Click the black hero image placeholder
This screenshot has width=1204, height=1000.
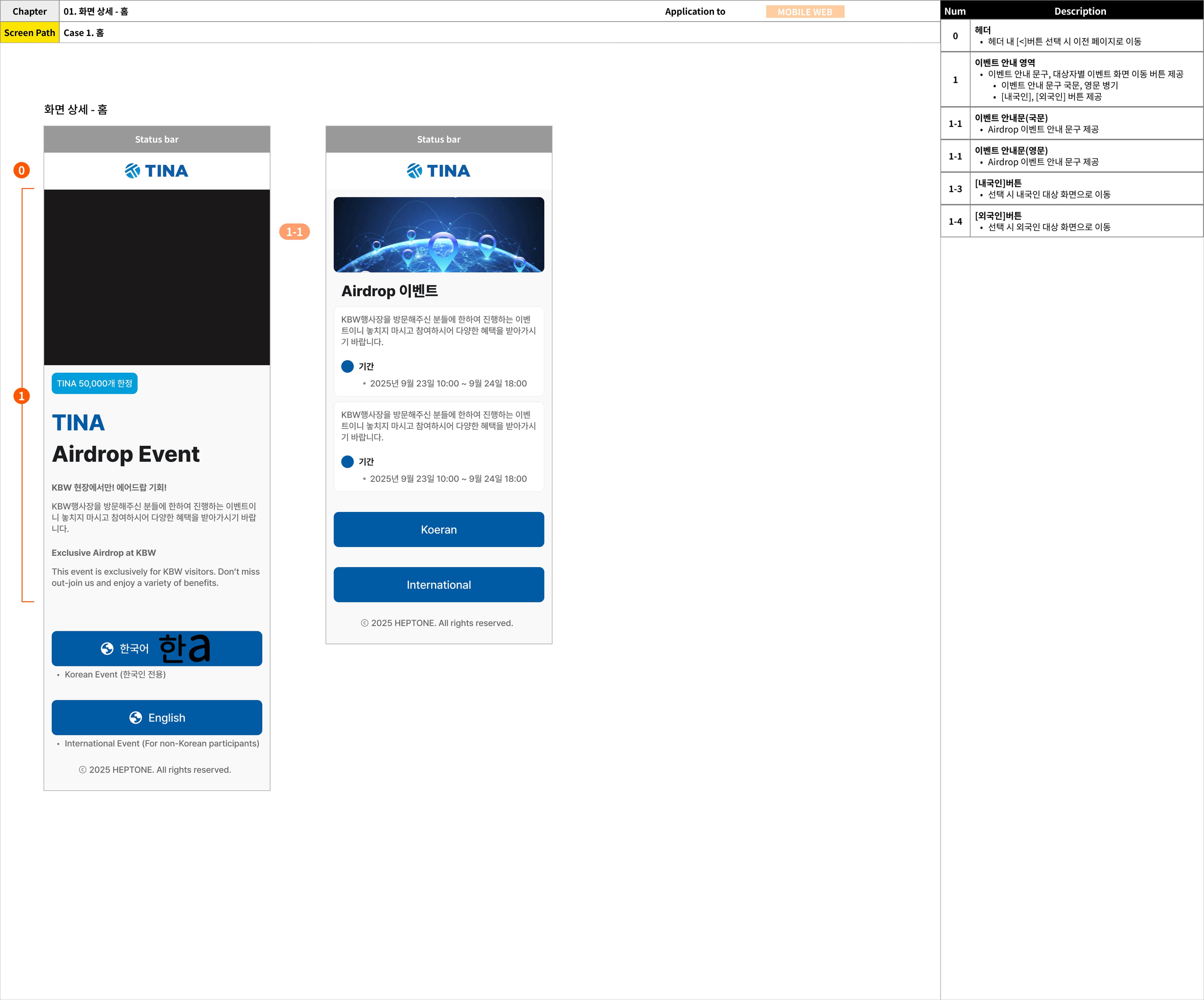tap(157, 277)
